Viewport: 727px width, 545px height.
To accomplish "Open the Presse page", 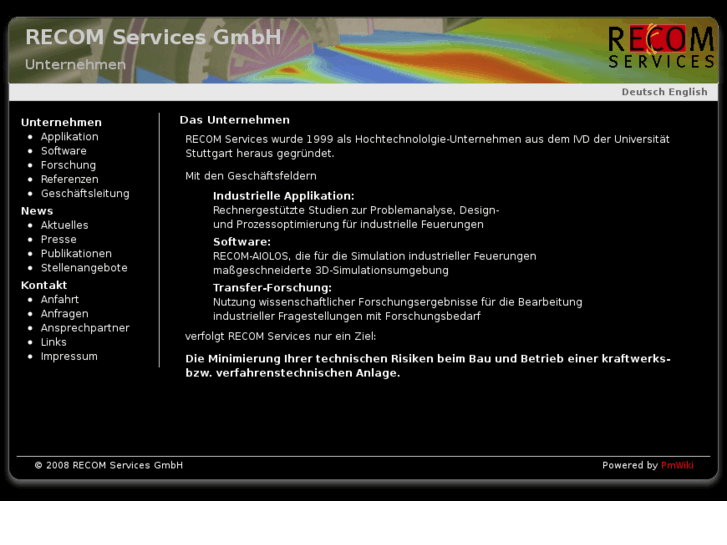I will 58,239.
